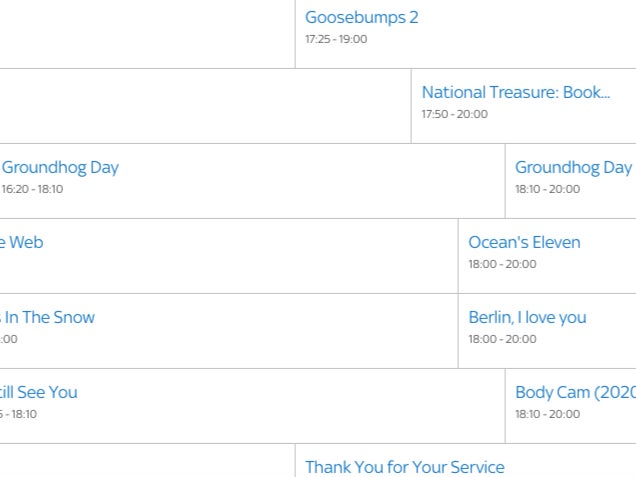Select National Treasure: Book... movie title
This screenshot has height=477, width=636.
point(515,92)
